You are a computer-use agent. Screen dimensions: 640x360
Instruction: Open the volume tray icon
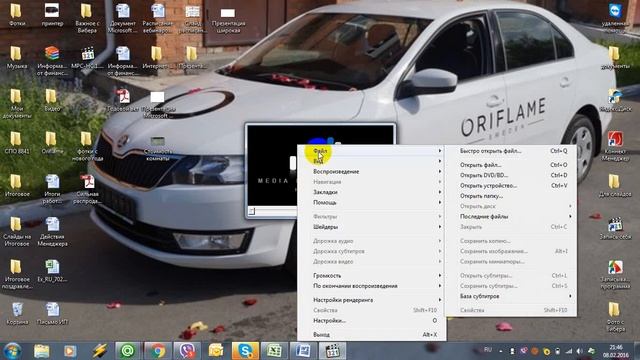point(580,351)
